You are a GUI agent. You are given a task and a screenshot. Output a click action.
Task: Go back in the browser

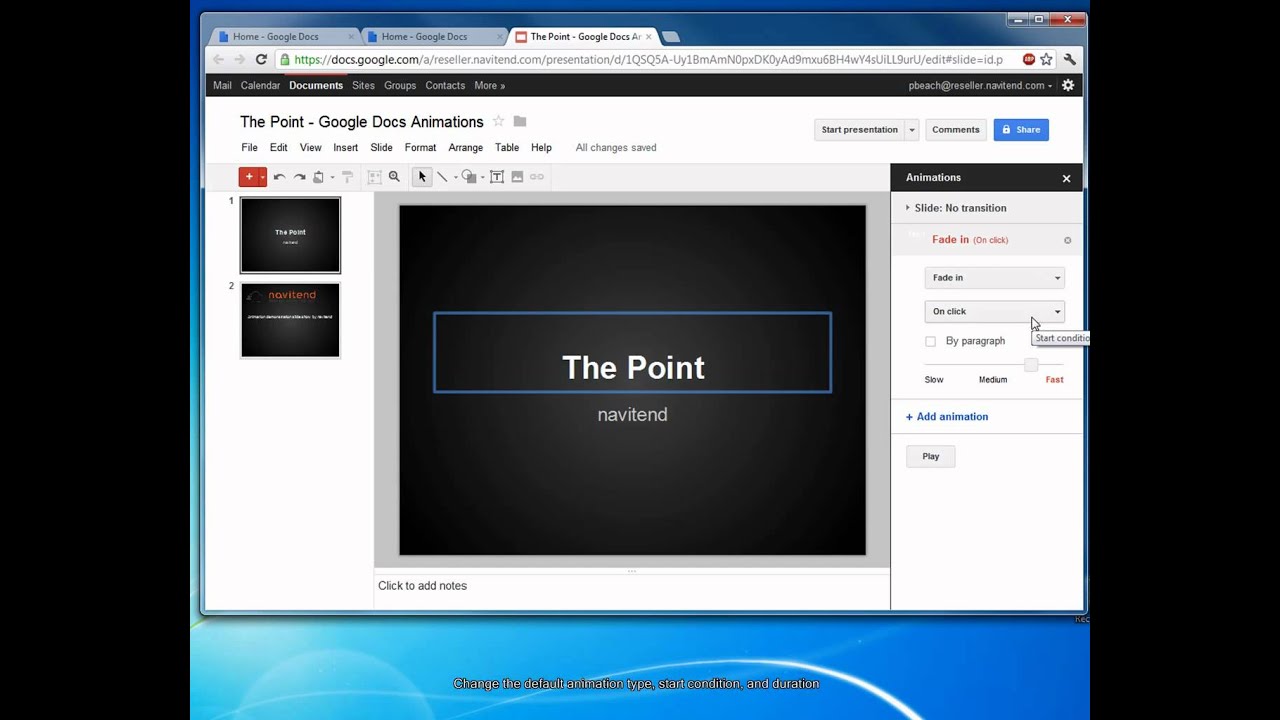219,59
